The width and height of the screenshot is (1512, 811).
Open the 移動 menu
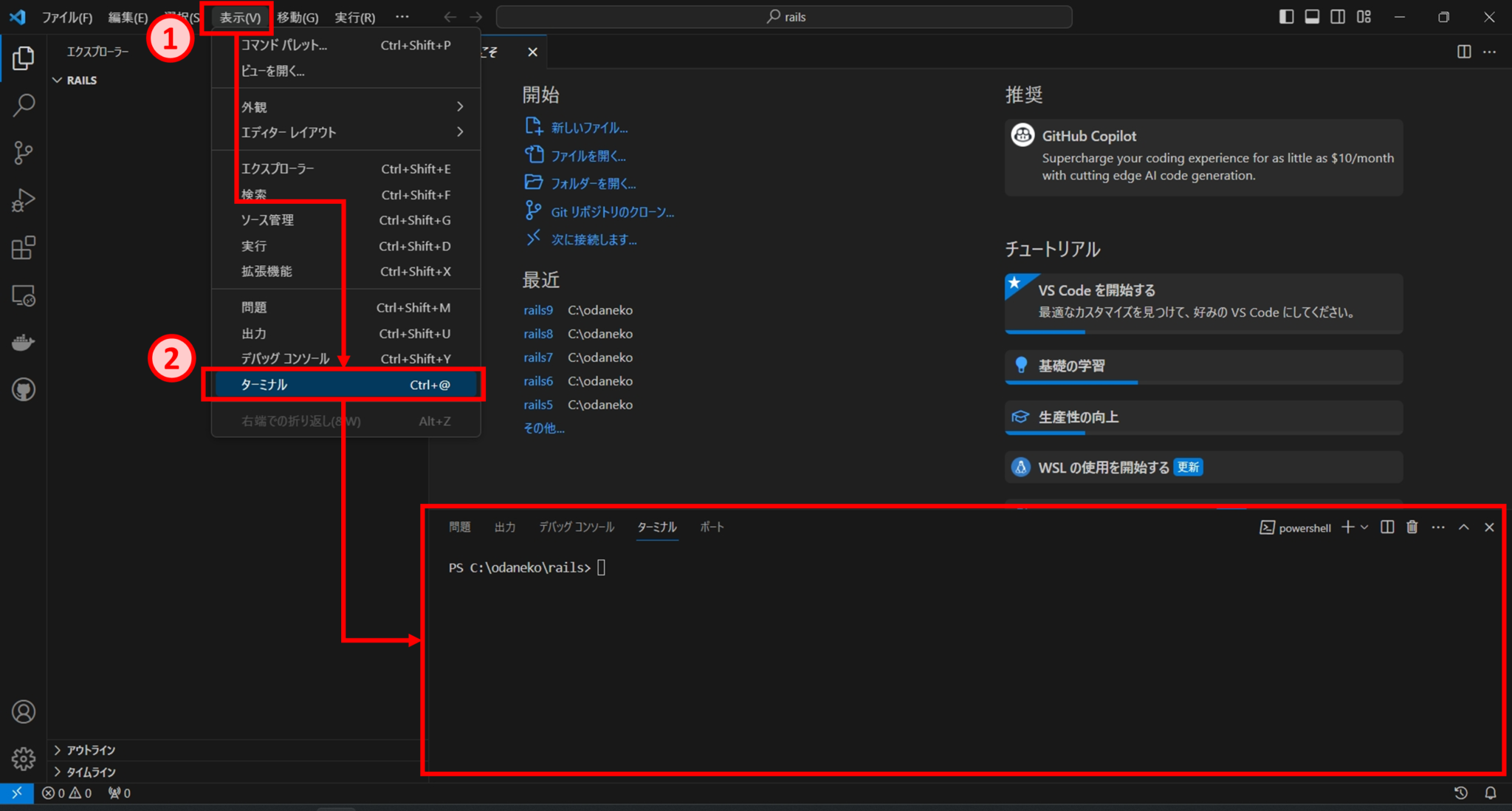(x=298, y=16)
